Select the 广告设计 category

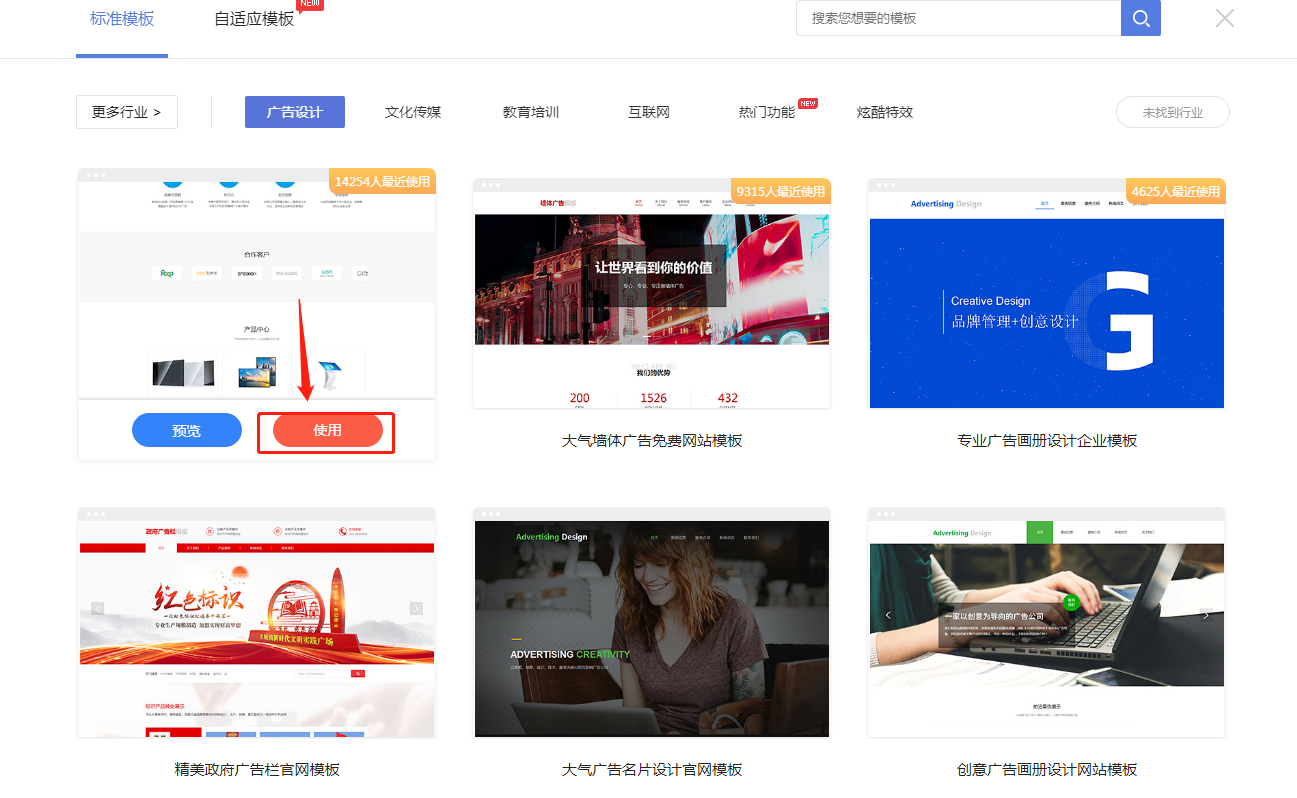click(295, 112)
